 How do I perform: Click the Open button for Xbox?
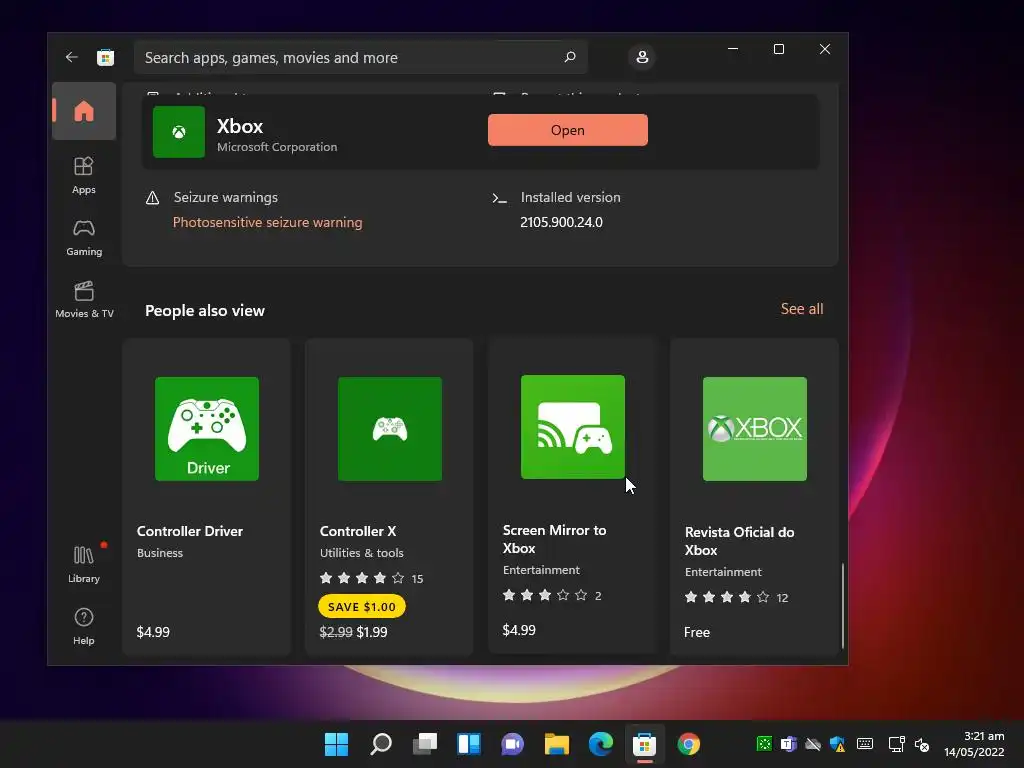pyautogui.click(x=568, y=130)
